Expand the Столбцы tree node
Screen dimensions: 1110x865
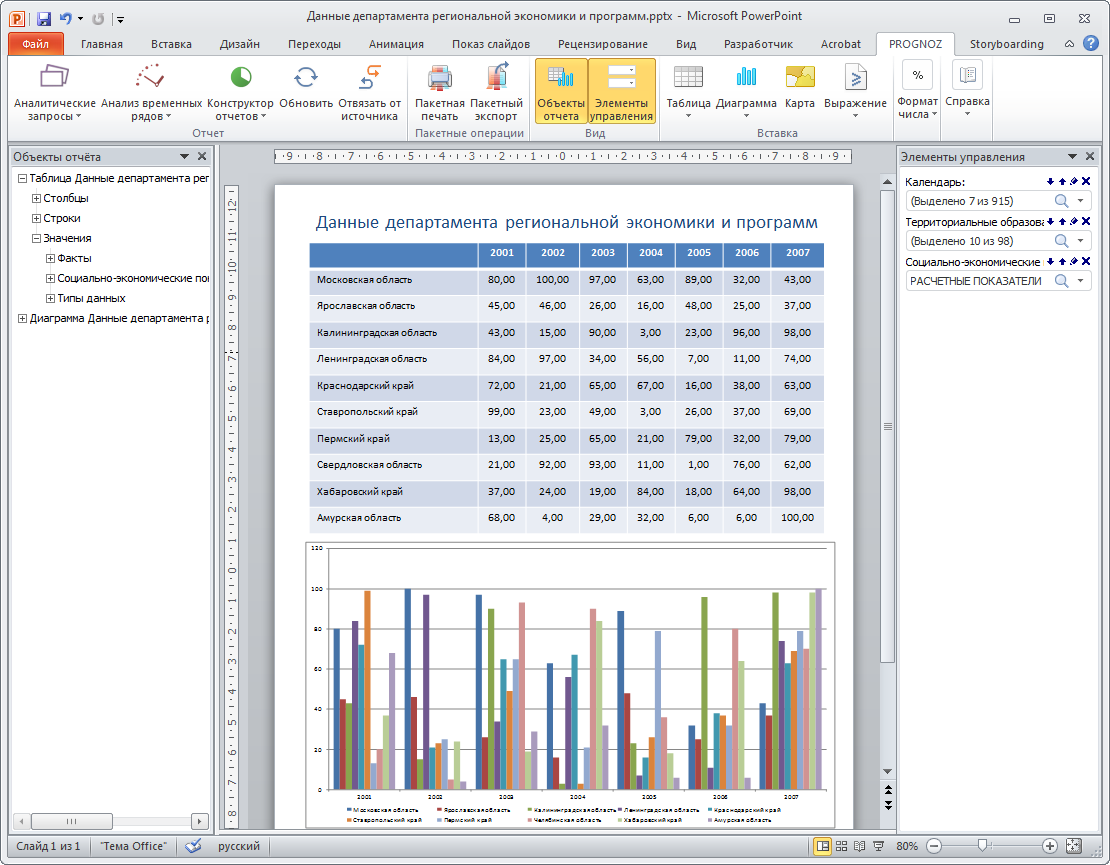[x=36, y=198]
